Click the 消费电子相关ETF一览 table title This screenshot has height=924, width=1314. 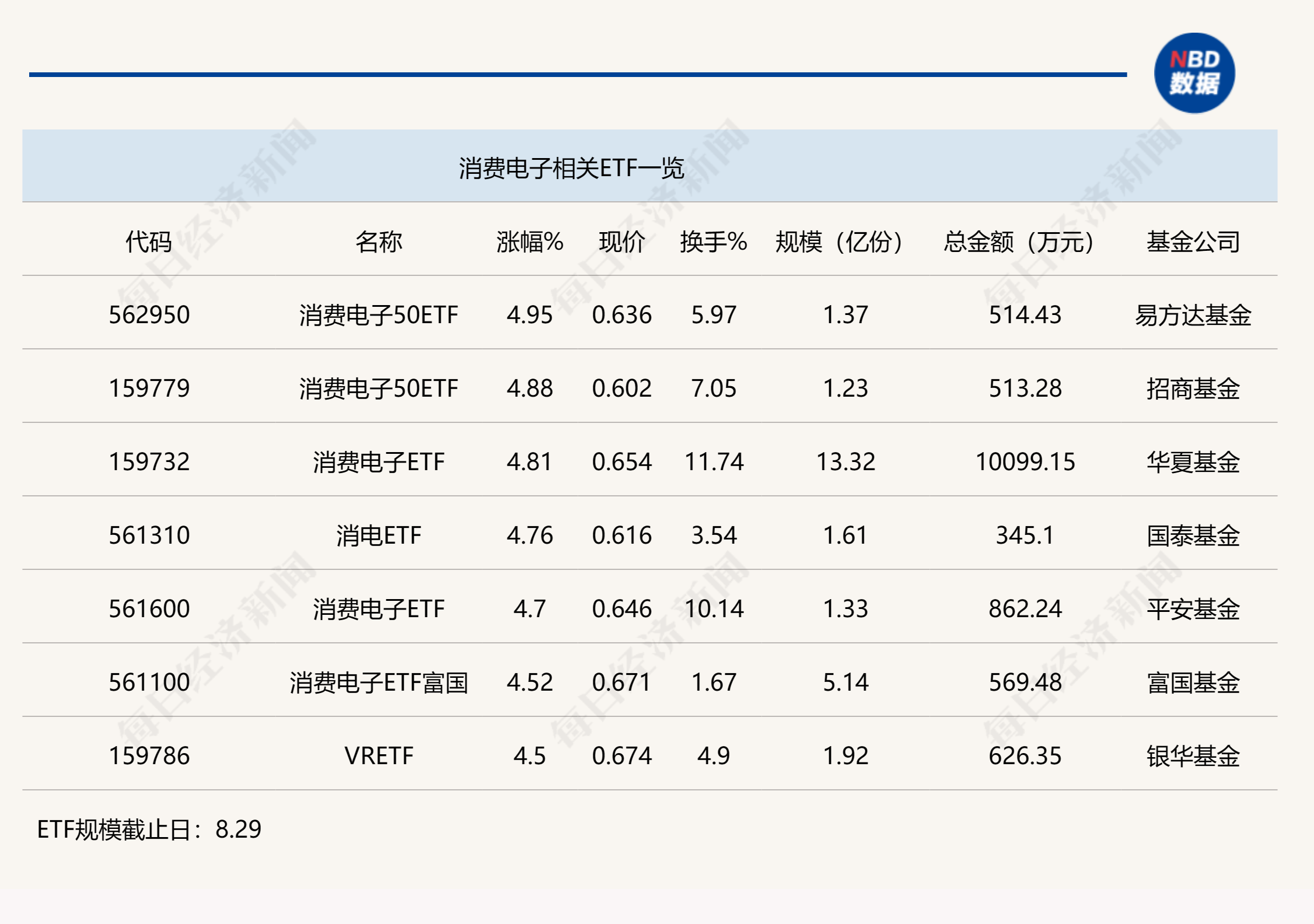(x=571, y=169)
